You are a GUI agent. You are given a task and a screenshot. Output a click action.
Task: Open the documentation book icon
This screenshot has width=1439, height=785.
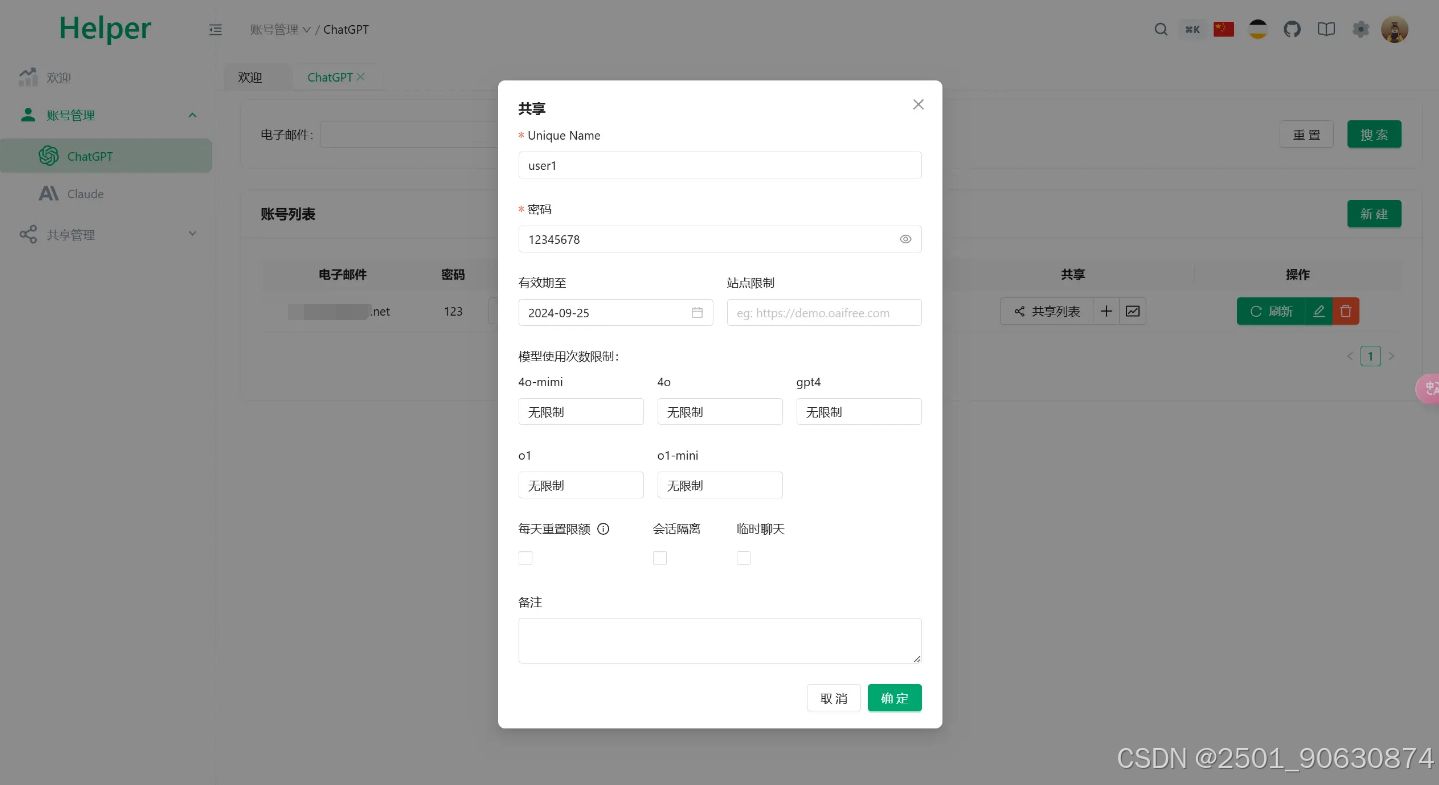[1326, 29]
